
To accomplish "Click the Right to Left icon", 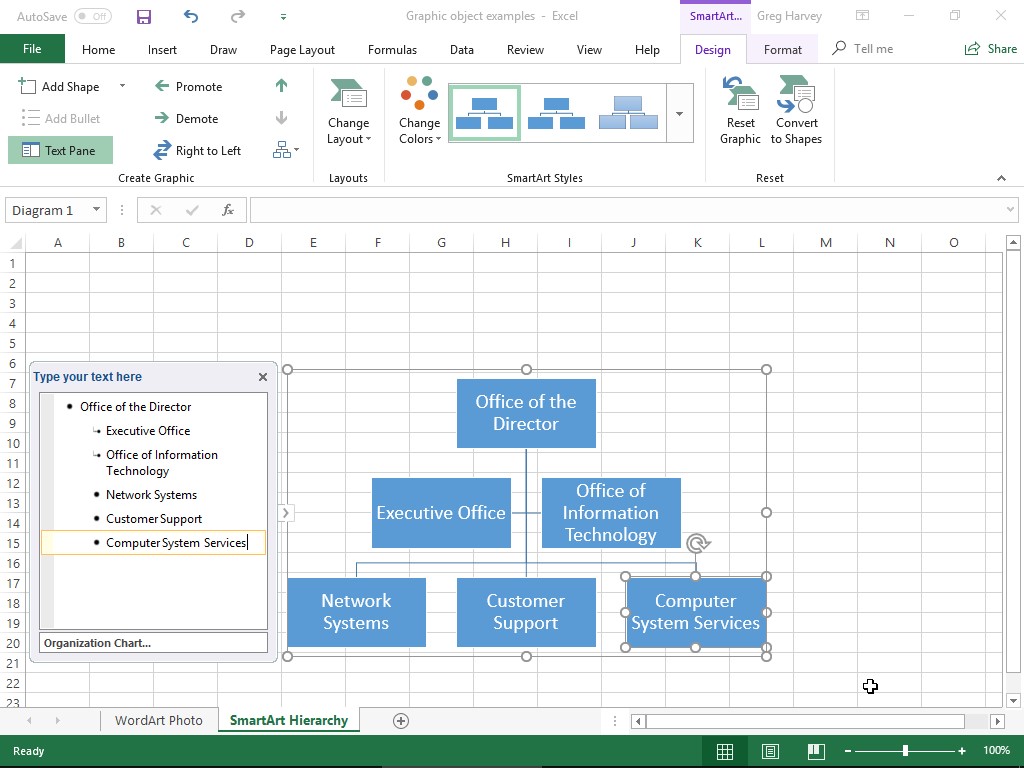I will click(162, 151).
